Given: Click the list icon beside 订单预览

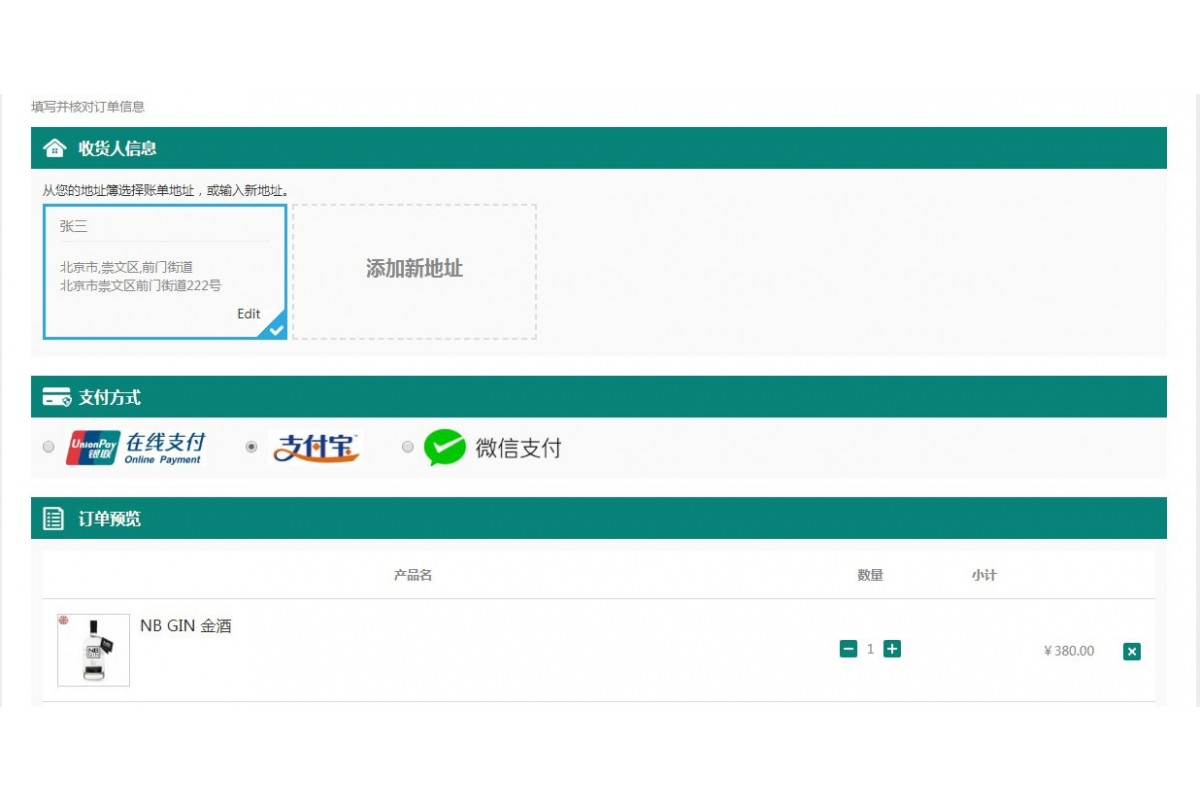Looking at the screenshot, I should pyautogui.click(x=54, y=518).
